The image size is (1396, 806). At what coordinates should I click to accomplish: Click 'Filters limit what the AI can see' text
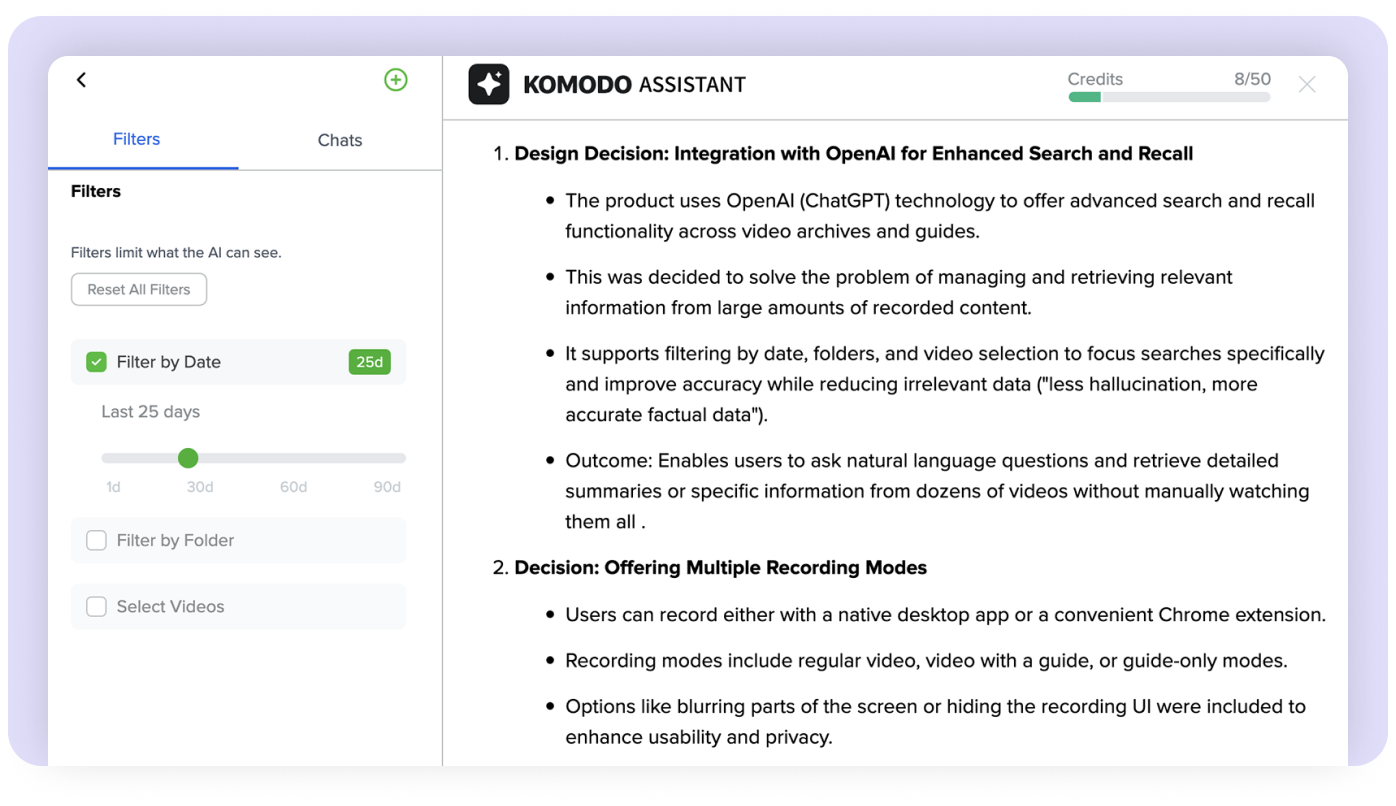[x=176, y=253]
